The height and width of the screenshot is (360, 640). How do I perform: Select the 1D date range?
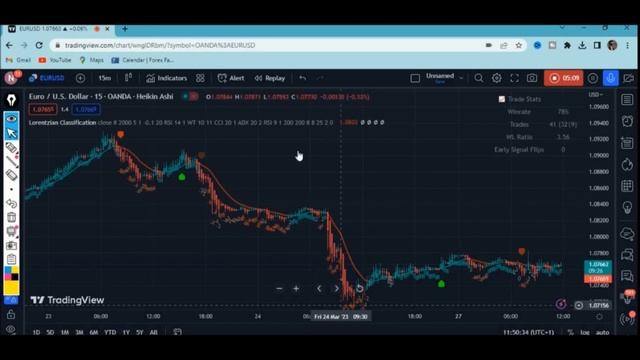click(x=36, y=332)
